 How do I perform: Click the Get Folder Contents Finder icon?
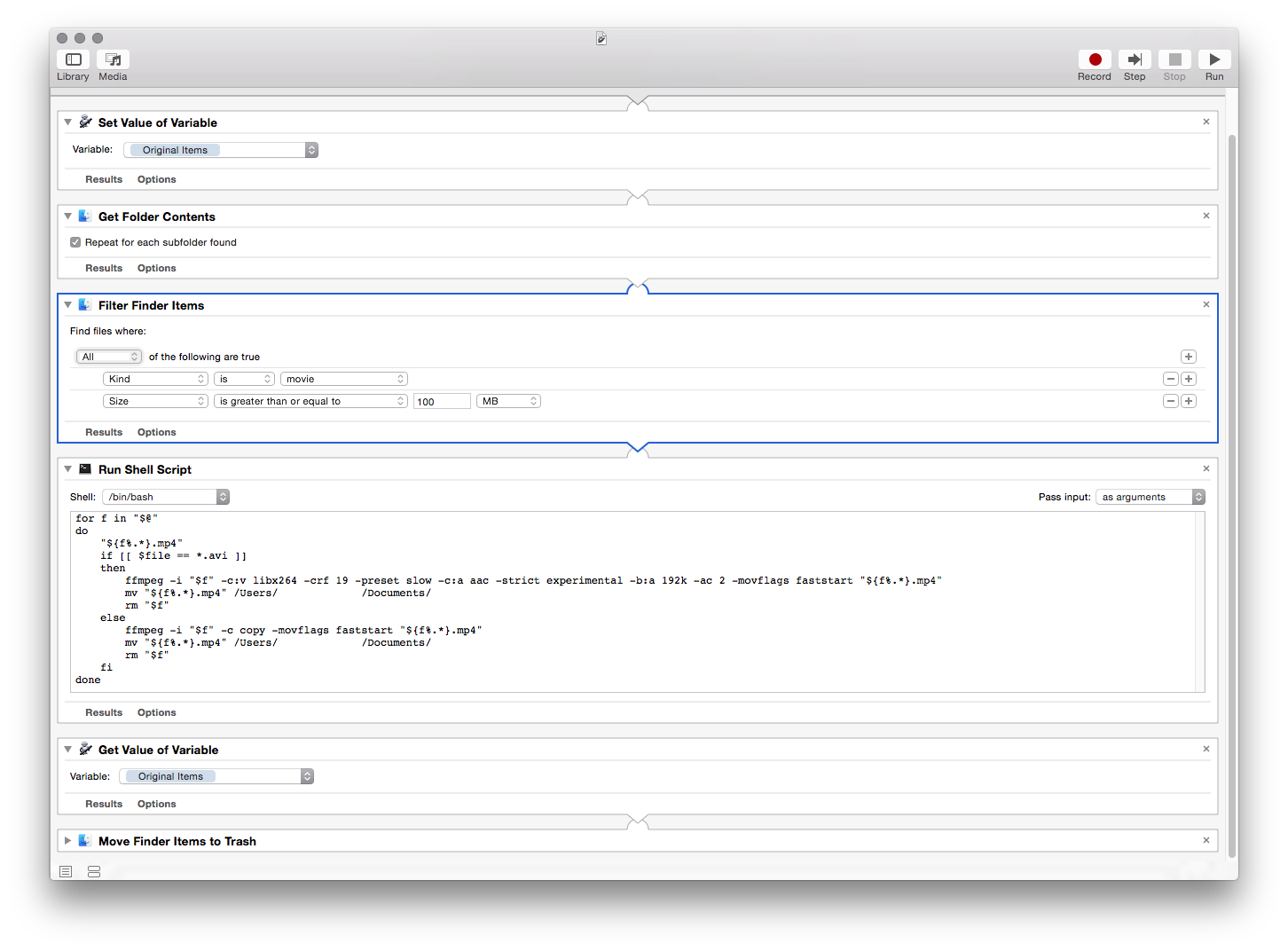pyautogui.click(x=85, y=216)
